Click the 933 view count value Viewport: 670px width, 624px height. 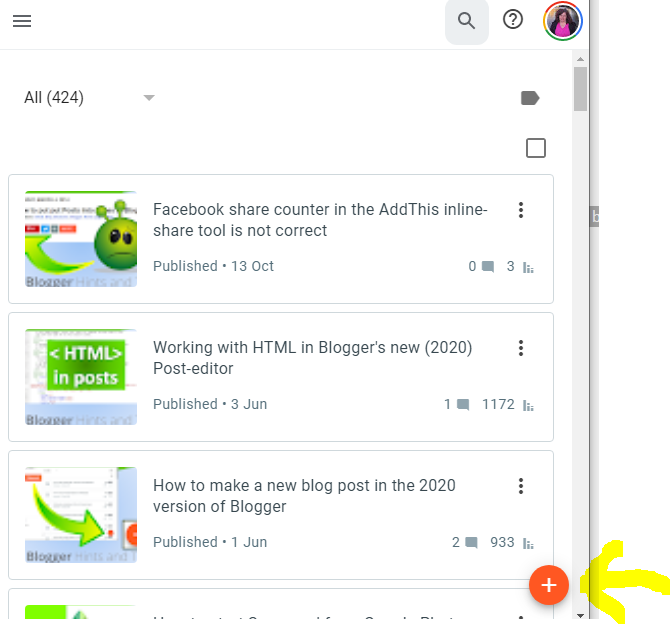[x=502, y=542]
